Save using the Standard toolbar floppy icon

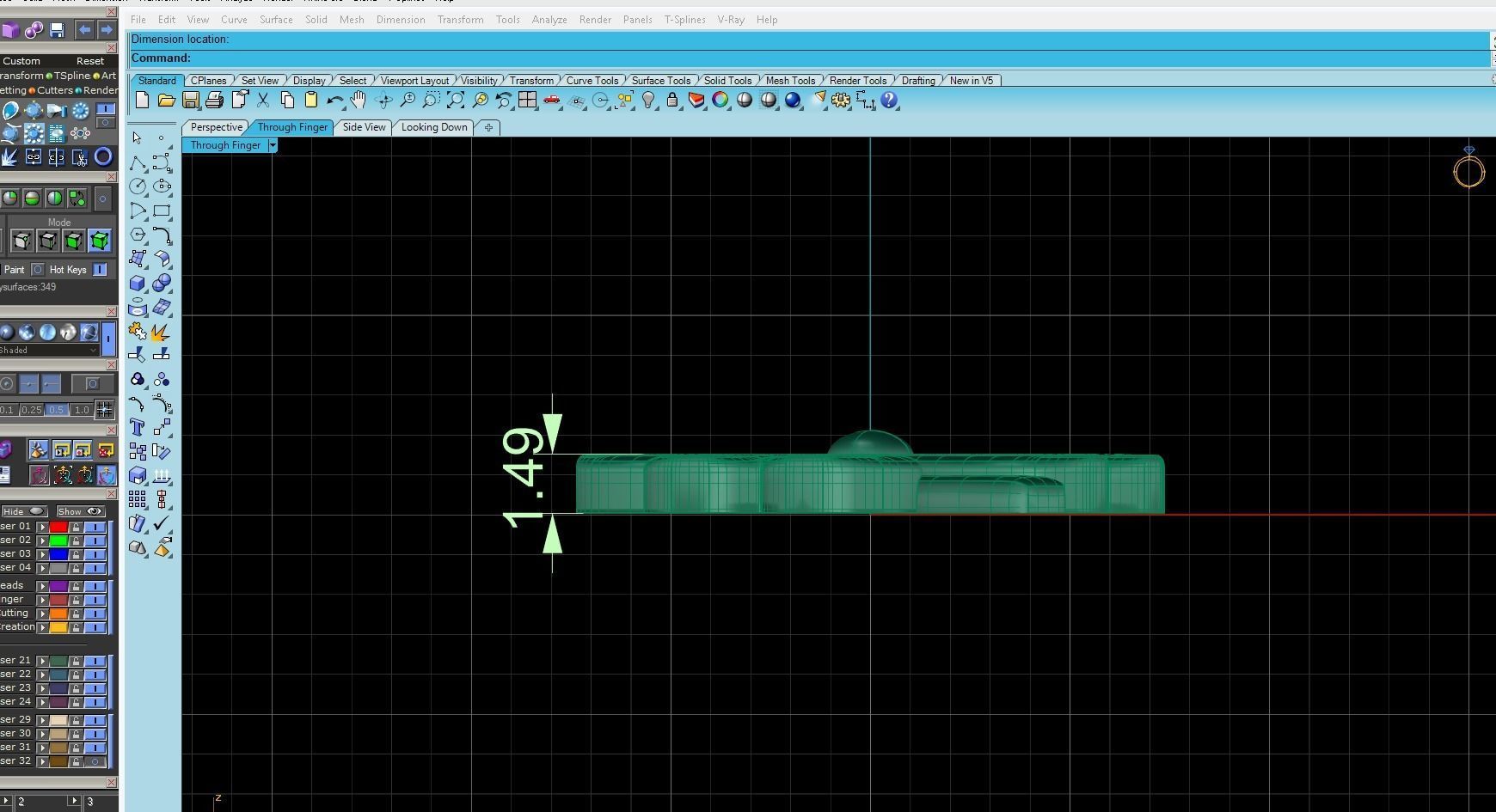tap(190, 101)
